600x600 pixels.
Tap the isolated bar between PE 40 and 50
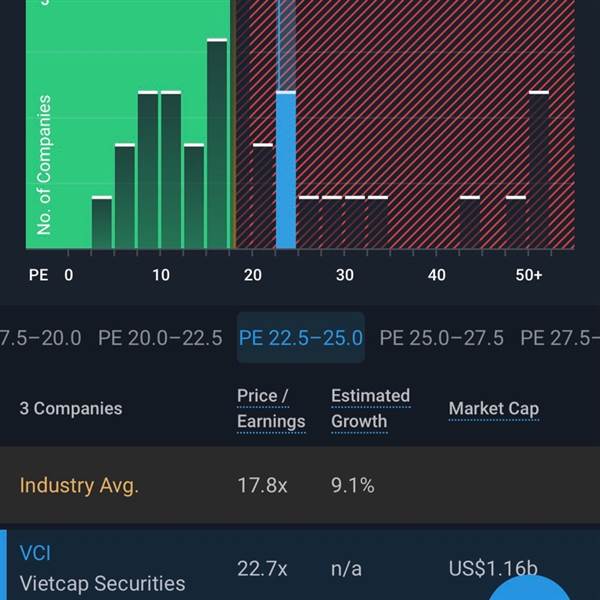tap(470, 223)
